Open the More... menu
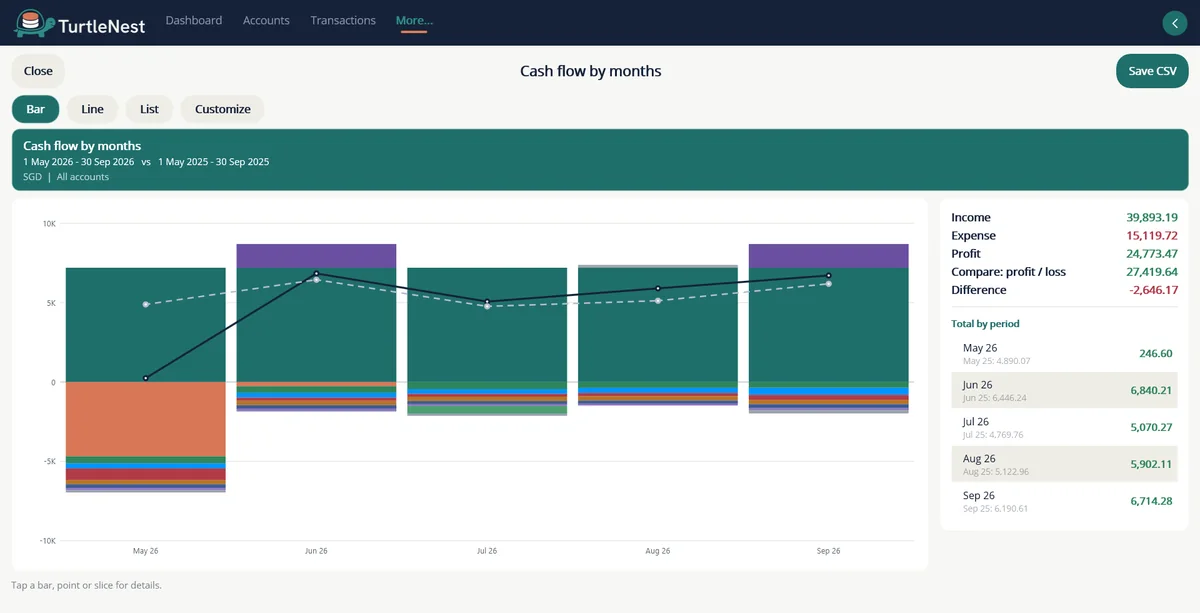1200x613 pixels. tap(414, 20)
